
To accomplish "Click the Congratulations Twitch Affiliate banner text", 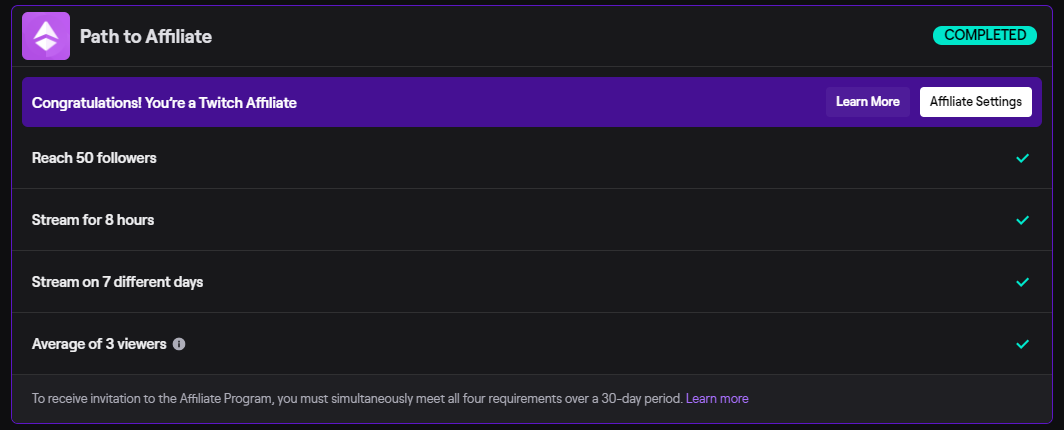I will 164,103.
